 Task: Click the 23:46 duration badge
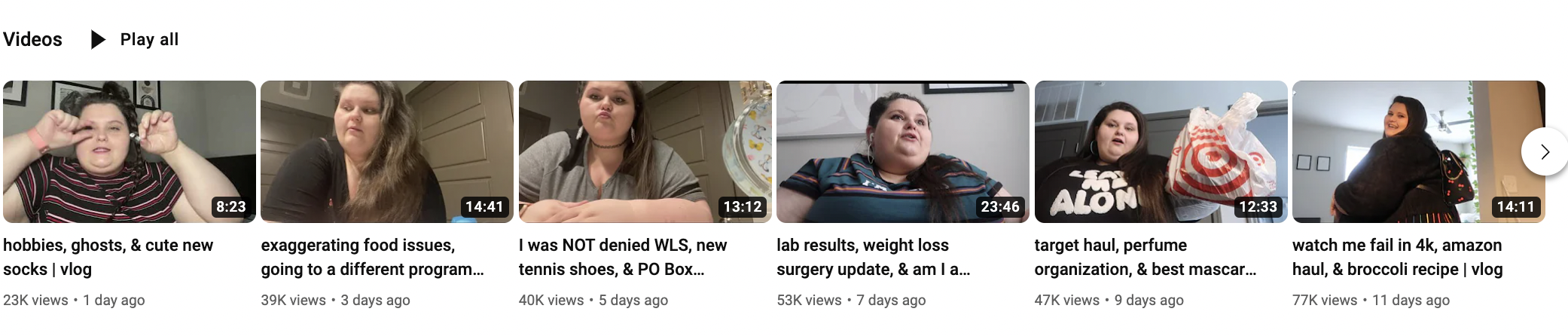(x=1000, y=206)
